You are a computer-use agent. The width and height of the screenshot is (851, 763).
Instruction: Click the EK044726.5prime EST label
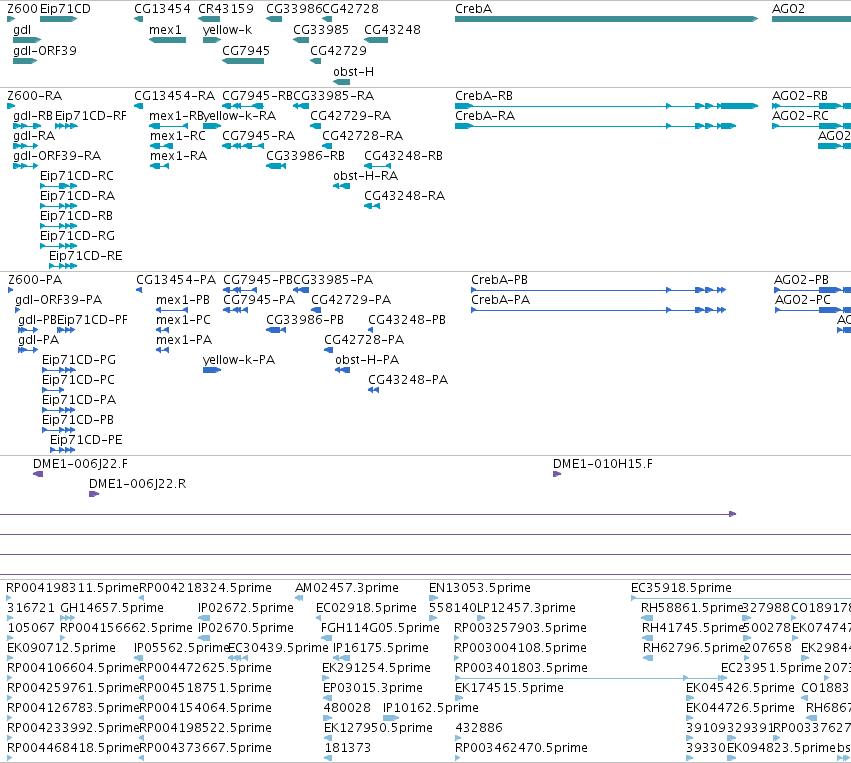[x=740, y=708]
